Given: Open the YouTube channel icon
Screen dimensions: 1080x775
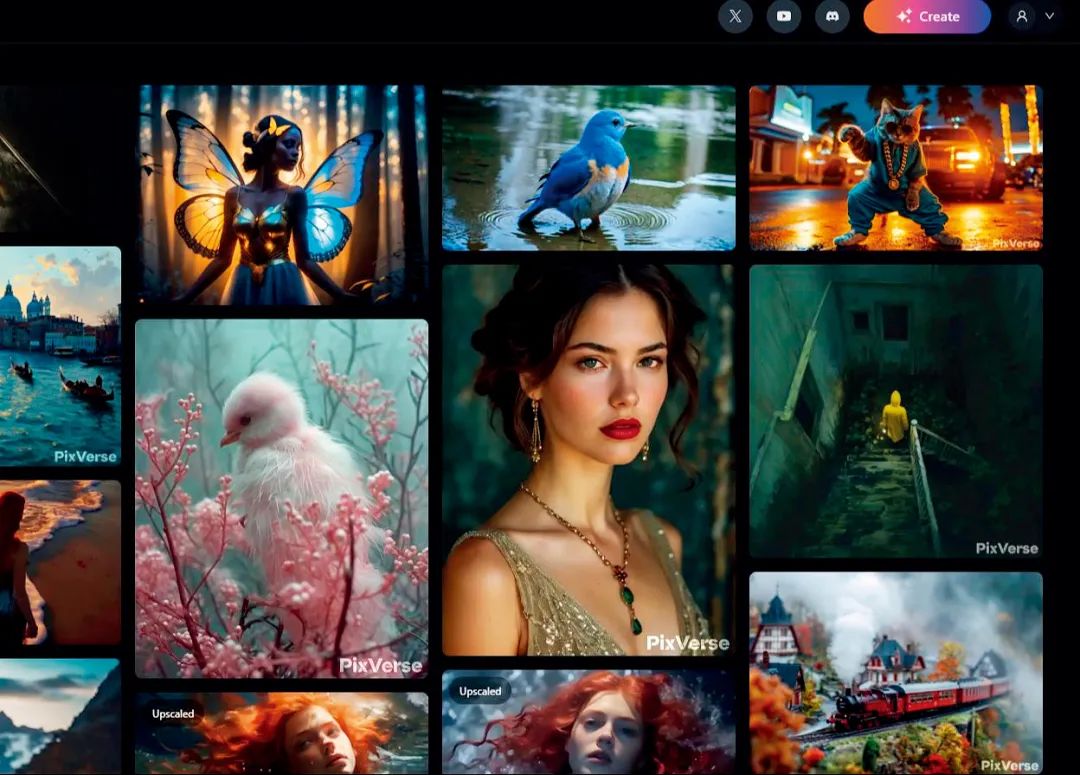Looking at the screenshot, I should pos(784,17).
